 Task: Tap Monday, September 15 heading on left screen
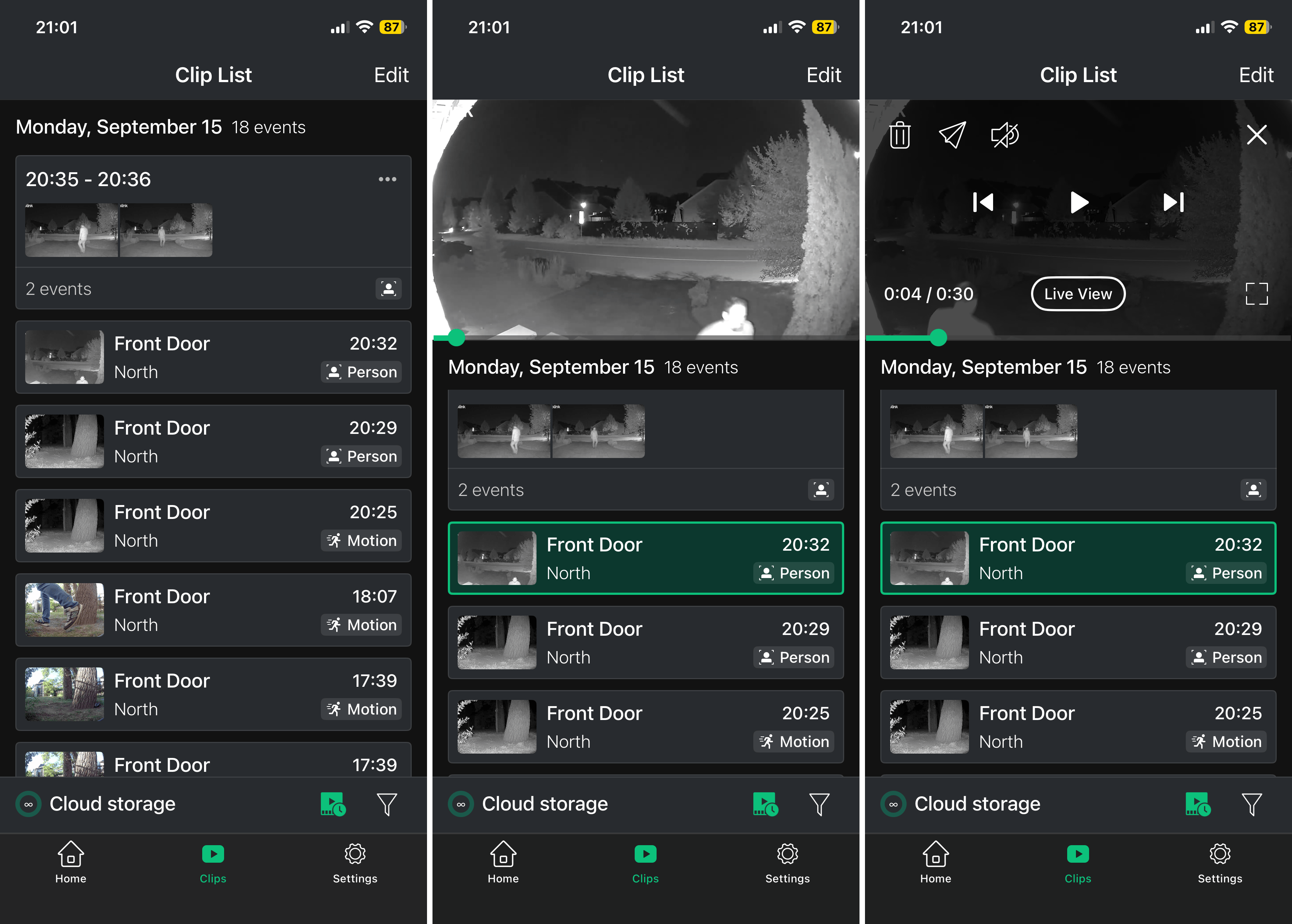coord(119,127)
